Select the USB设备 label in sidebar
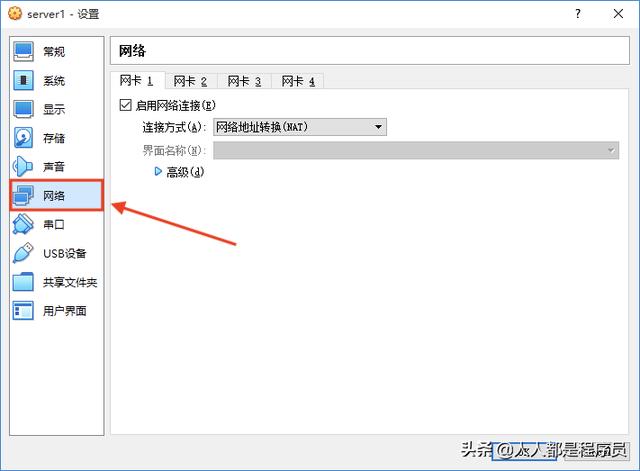This screenshot has width=640, height=471. (x=64, y=253)
